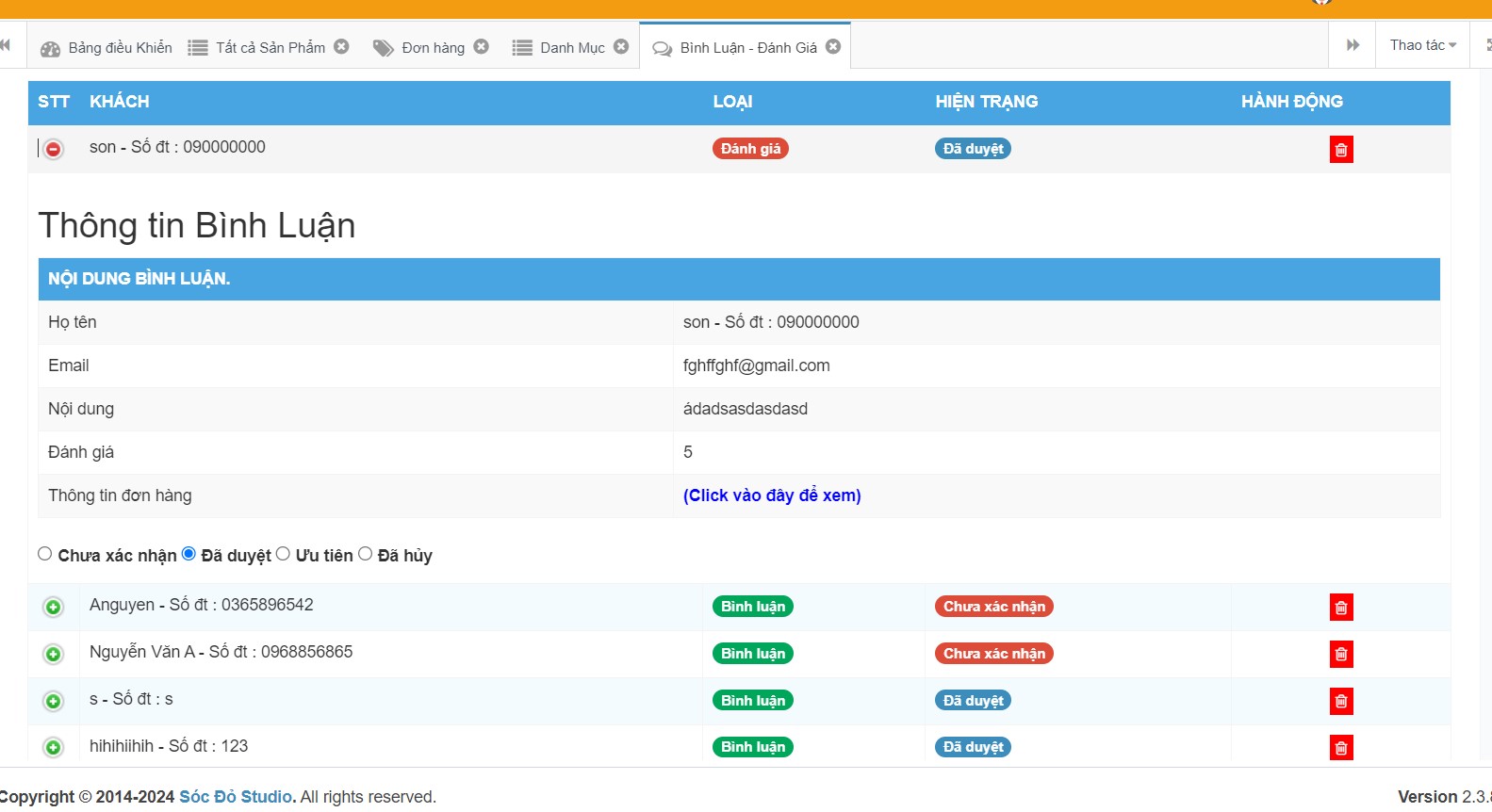
Task: Click the Thông tin Bình Luận heading
Action: click(197, 226)
